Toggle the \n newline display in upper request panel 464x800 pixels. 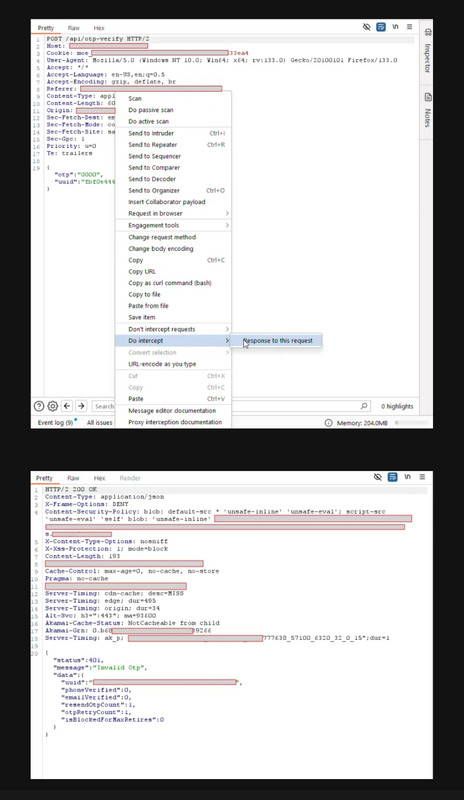pyautogui.click(x=395, y=27)
